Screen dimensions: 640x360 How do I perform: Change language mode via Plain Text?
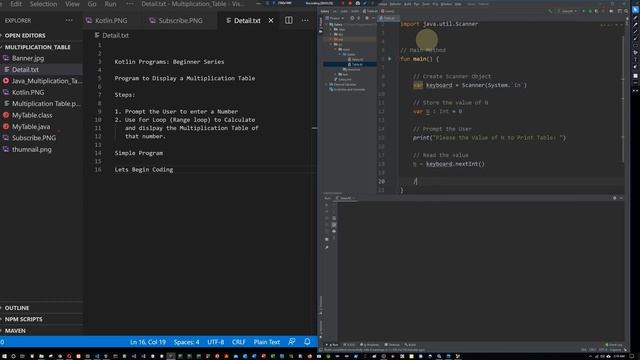(x=267, y=342)
